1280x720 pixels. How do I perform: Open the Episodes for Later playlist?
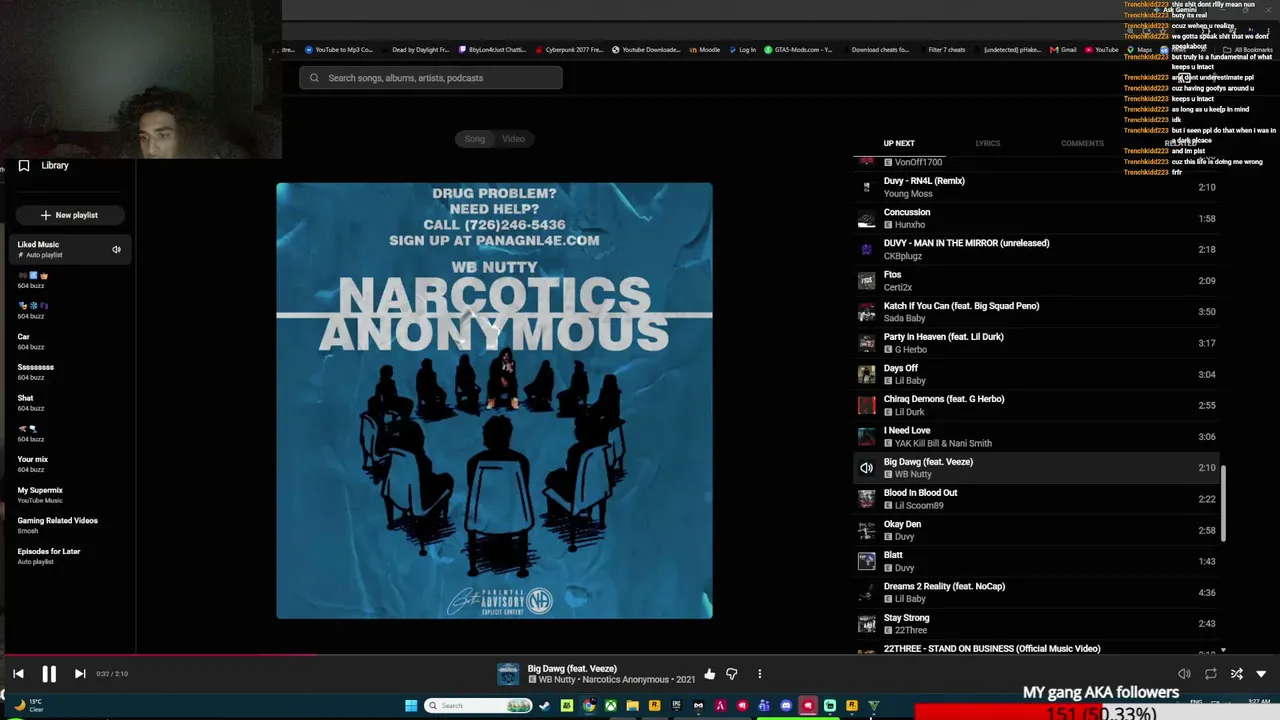coord(68,556)
